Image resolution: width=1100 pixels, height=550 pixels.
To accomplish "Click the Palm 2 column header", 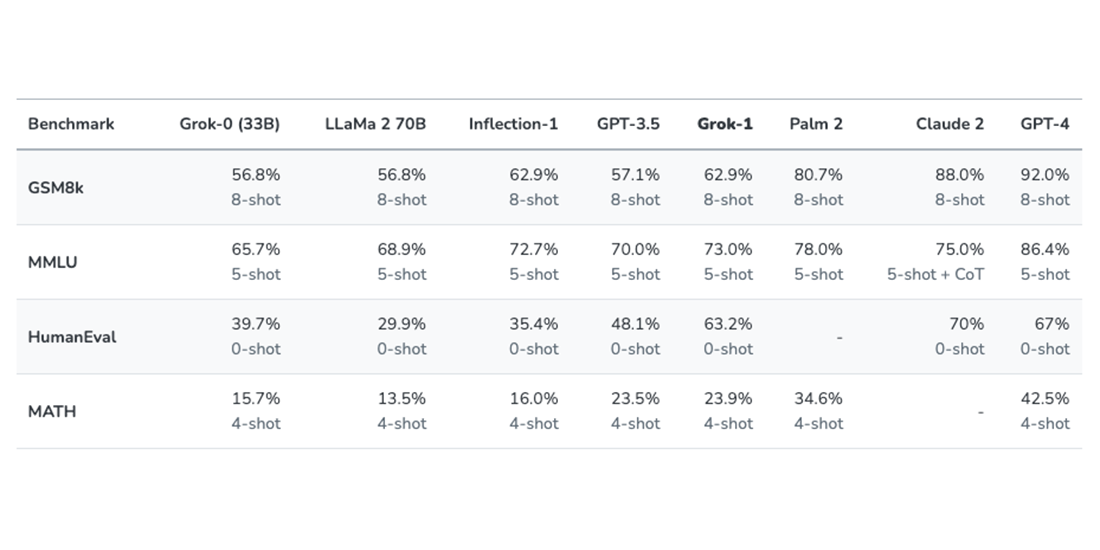I will click(816, 124).
